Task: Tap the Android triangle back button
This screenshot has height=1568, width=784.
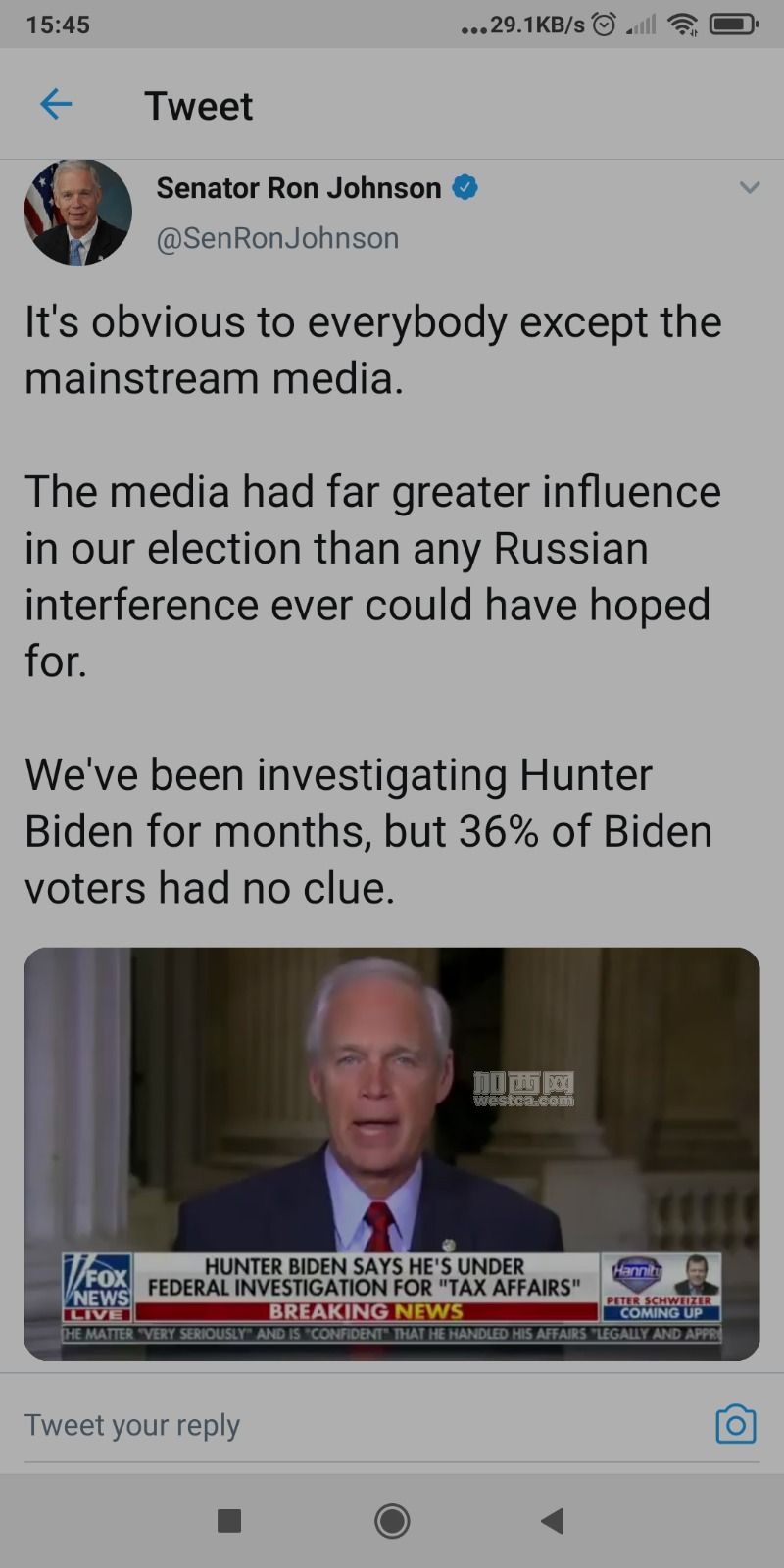Action: coord(553,1520)
